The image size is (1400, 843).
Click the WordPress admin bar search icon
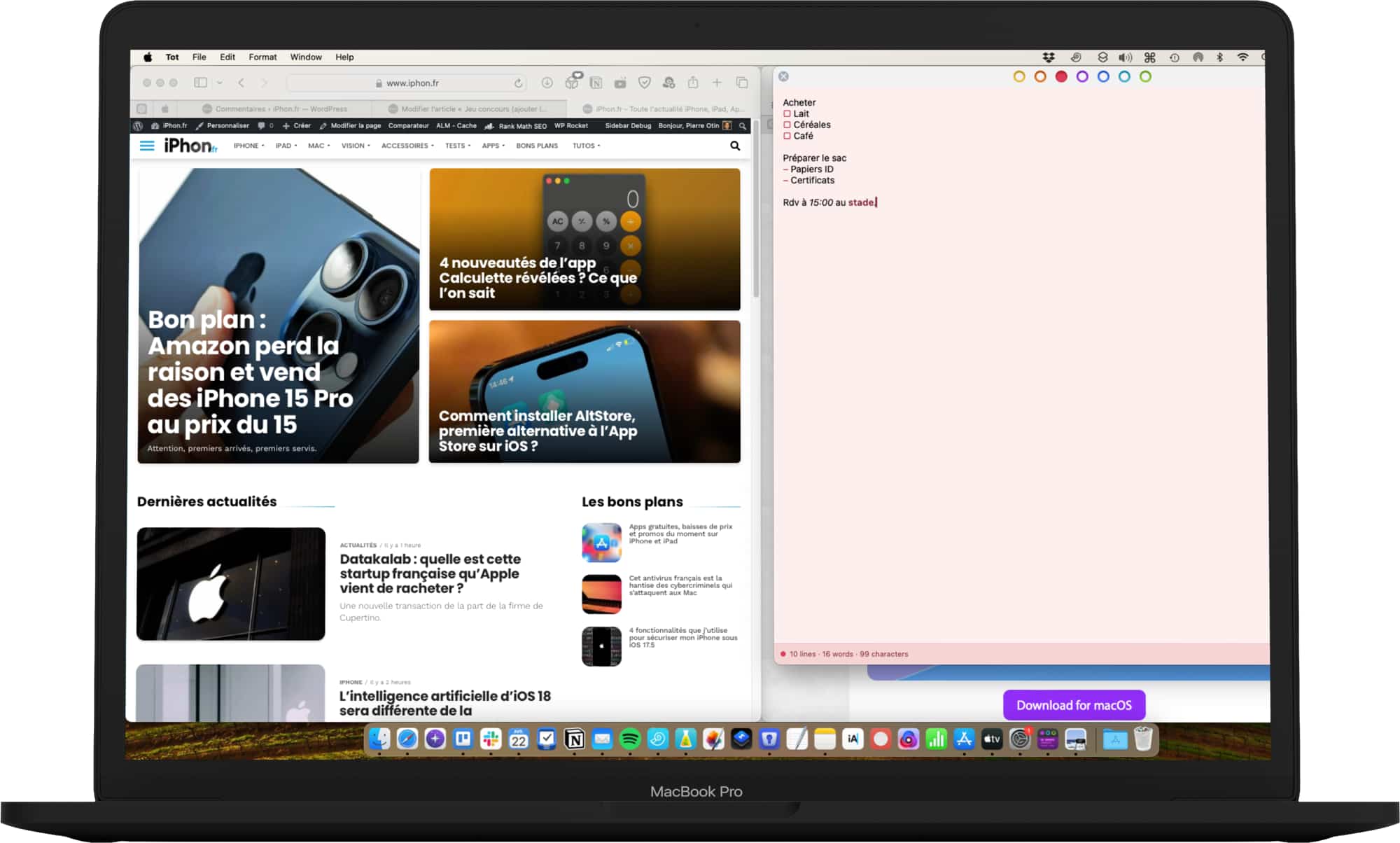coord(743,126)
